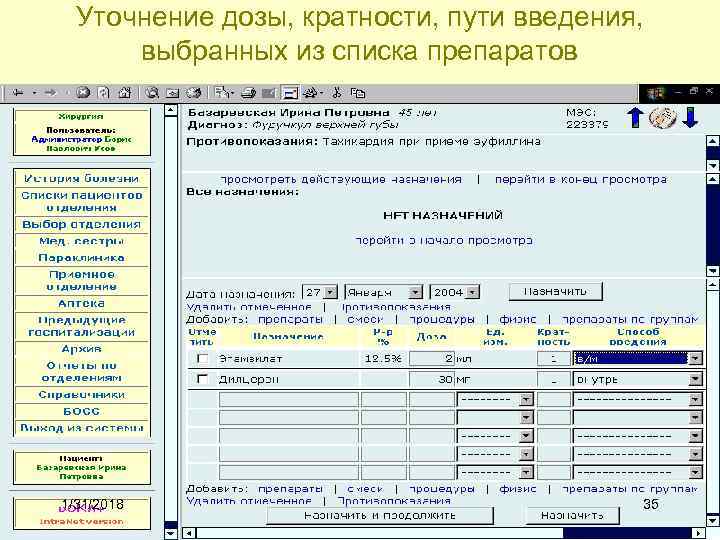Image resolution: width=720 pixels, height=540 pixels.
Task: Open Приемное отделение sidebar item
Action: pyautogui.click(x=82, y=280)
